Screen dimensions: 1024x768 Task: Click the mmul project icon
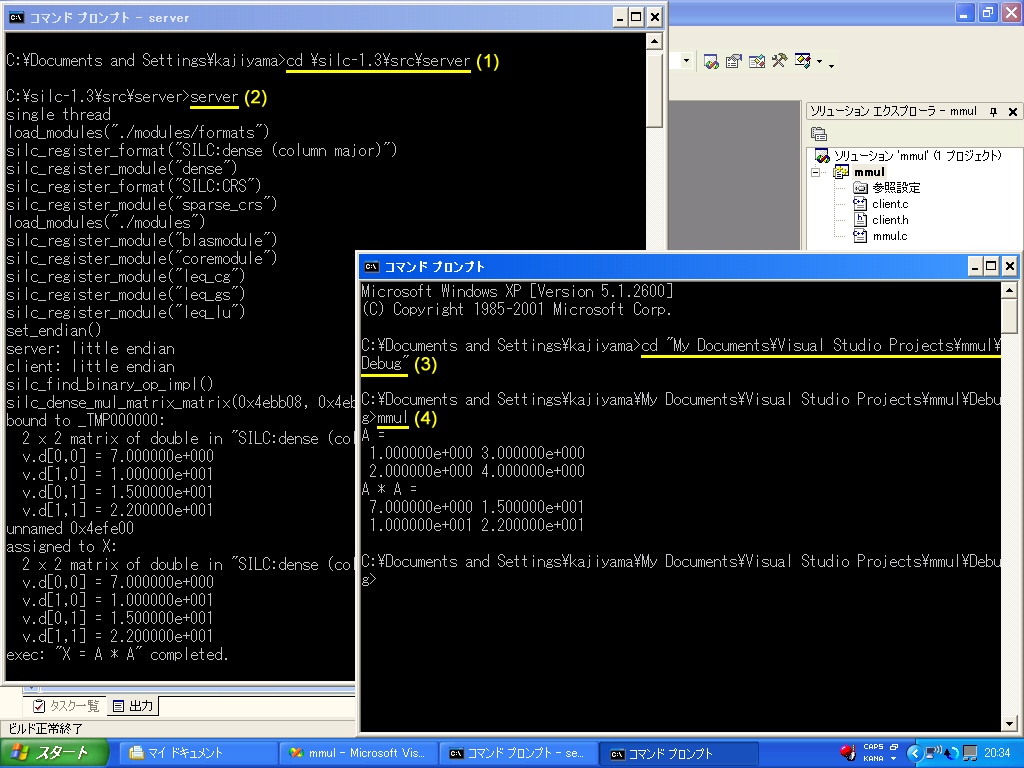point(841,172)
